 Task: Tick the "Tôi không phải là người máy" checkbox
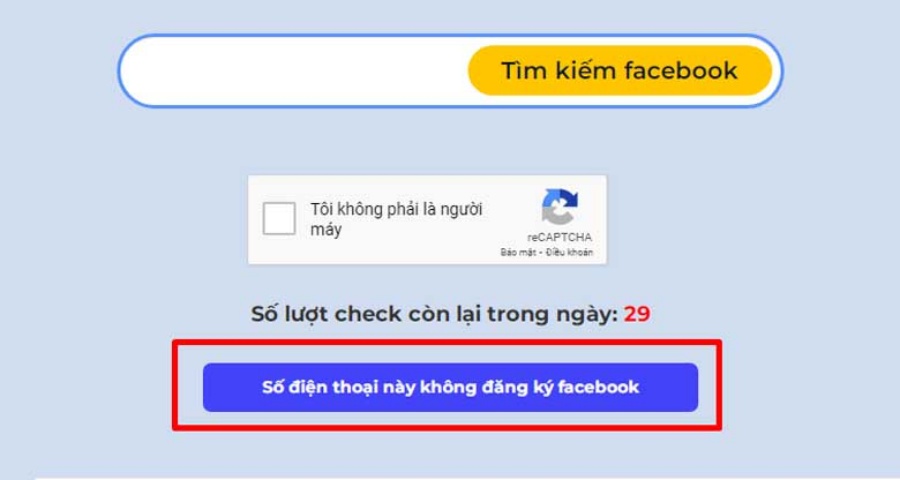click(x=279, y=218)
